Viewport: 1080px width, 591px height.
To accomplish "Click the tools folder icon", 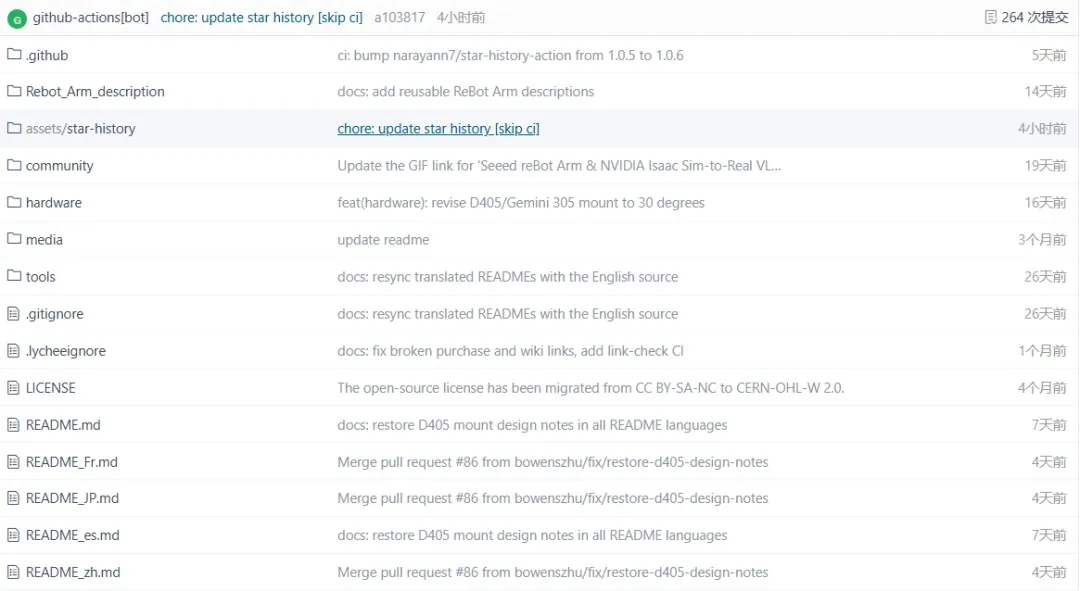I will 14,276.
